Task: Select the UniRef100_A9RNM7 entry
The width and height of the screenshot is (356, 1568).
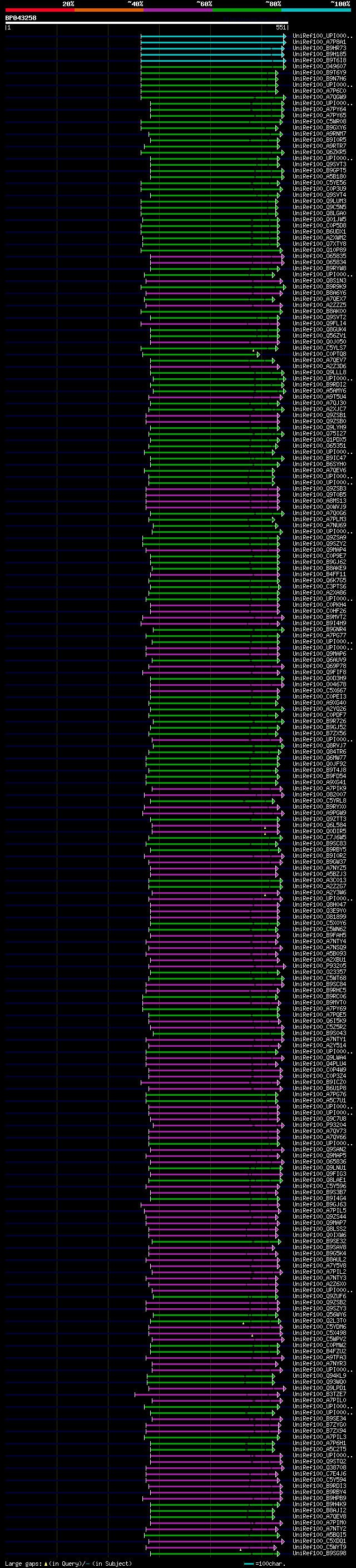Action: point(319,134)
